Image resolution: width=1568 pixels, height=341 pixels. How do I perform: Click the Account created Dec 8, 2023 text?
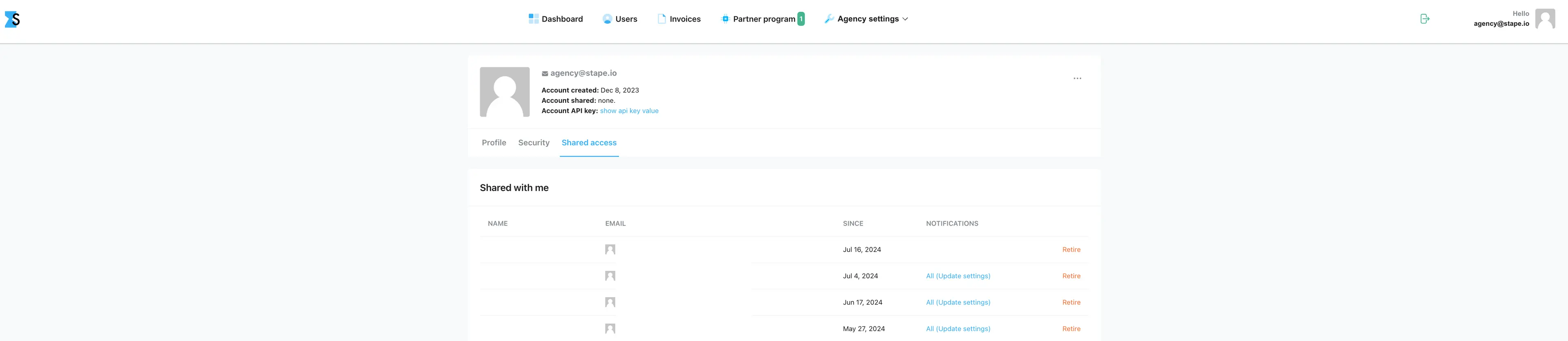point(590,90)
